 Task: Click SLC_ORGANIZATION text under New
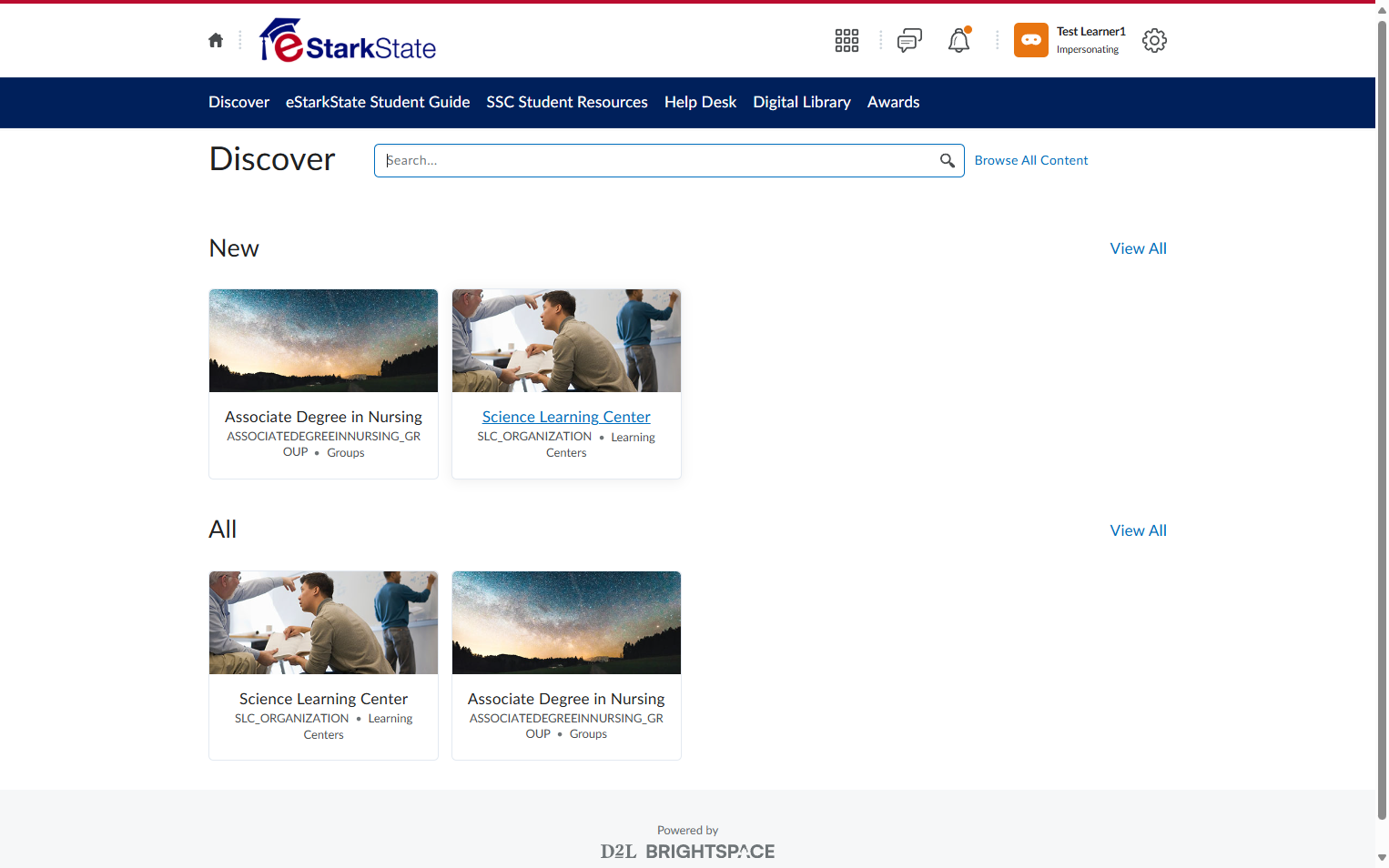coord(534,437)
